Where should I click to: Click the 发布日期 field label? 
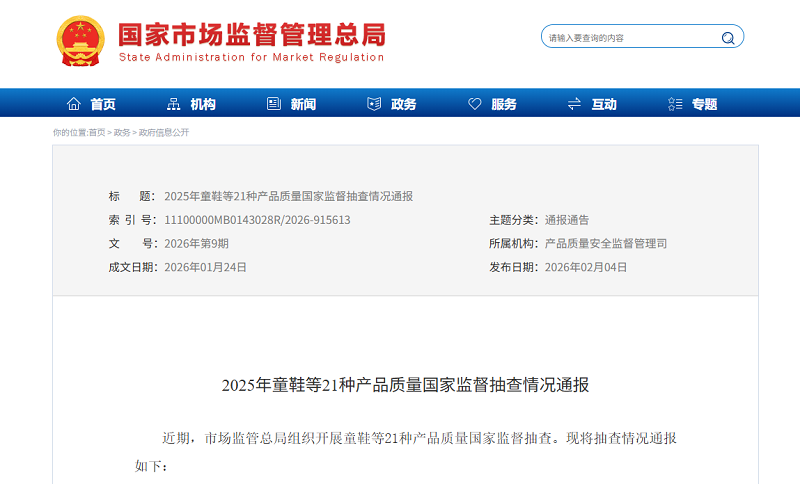coord(514,267)
